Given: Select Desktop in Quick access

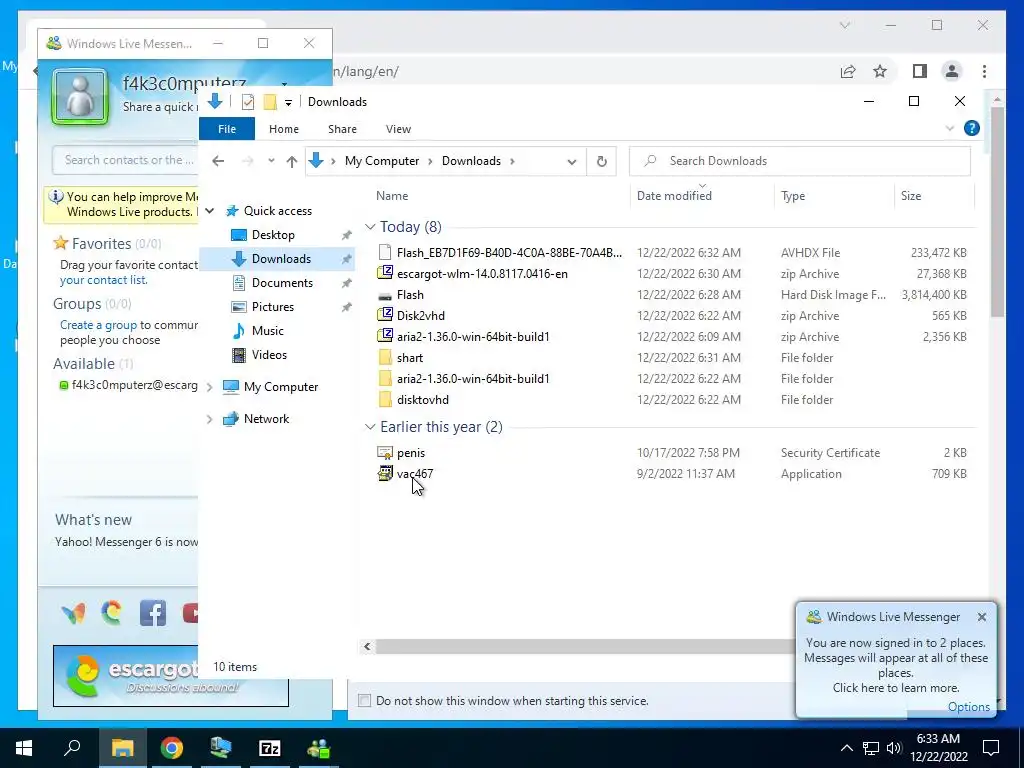Looking at the screenshot, I should [x=273, y=234].
